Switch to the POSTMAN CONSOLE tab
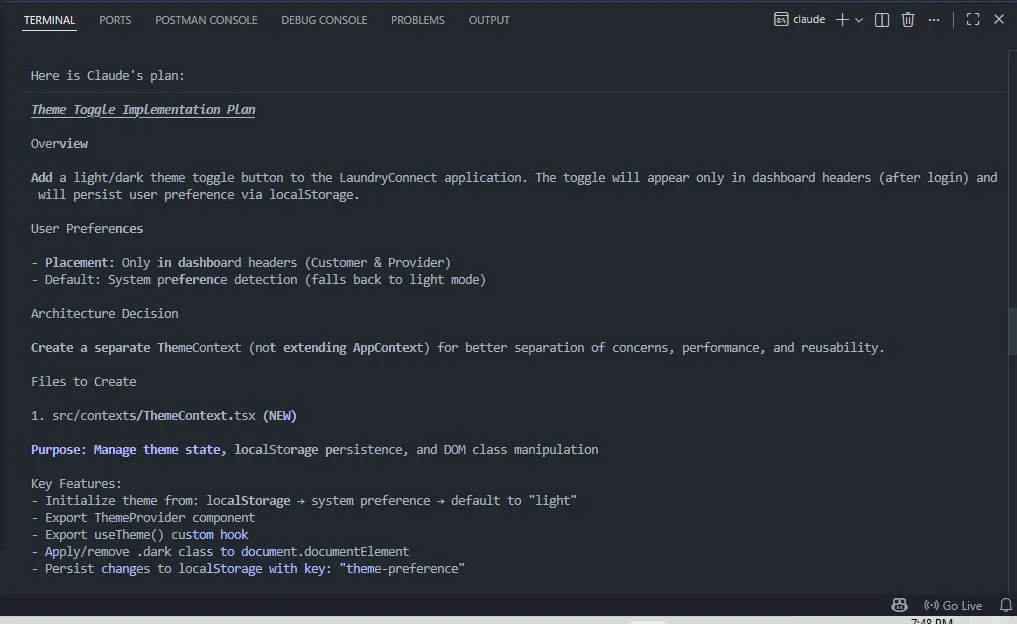Image resolution: width=1017 pixels, height=624 pixels. (x=206, y=19)
